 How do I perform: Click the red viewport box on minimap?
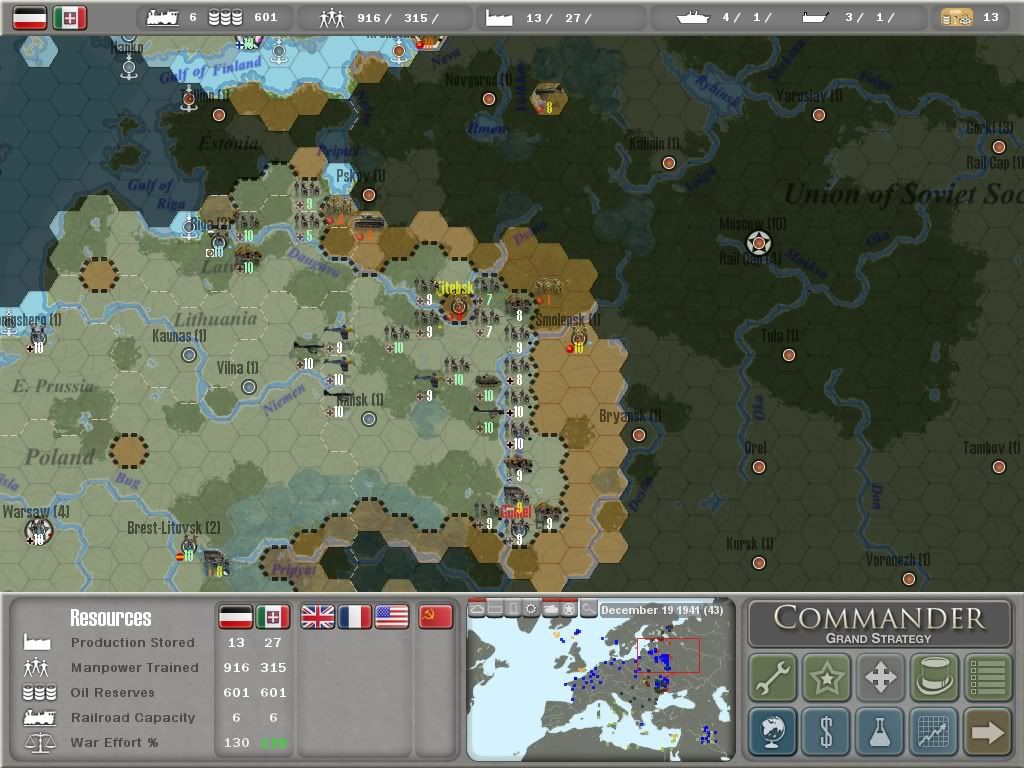click(x=668, y=655)
